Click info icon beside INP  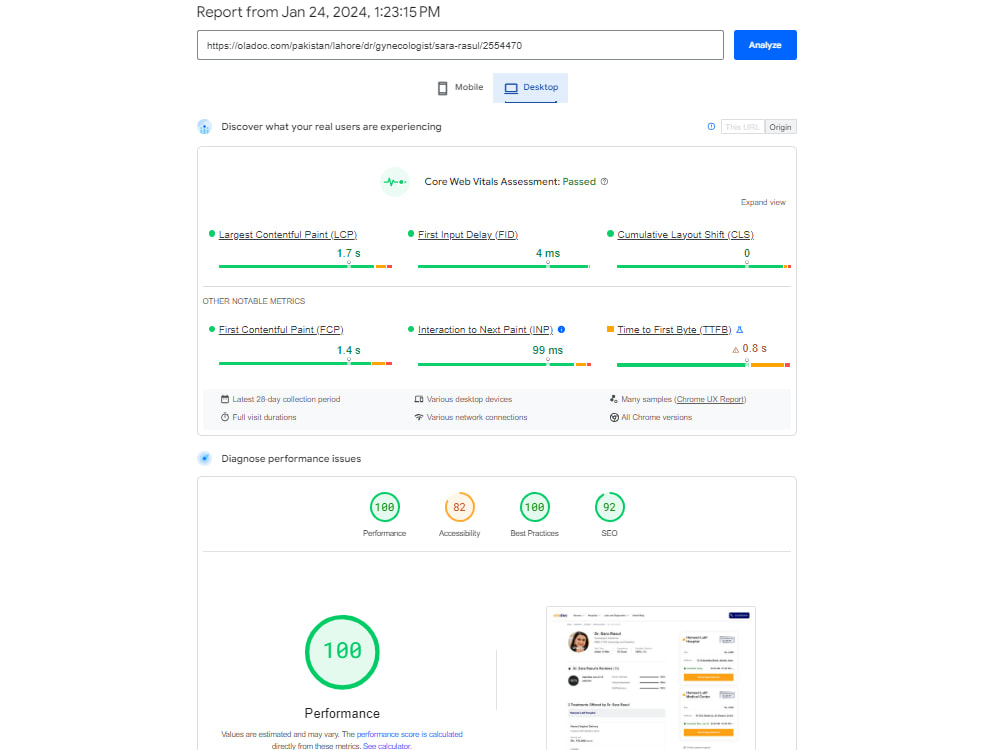pyautogui.click(x=561, y=330)
